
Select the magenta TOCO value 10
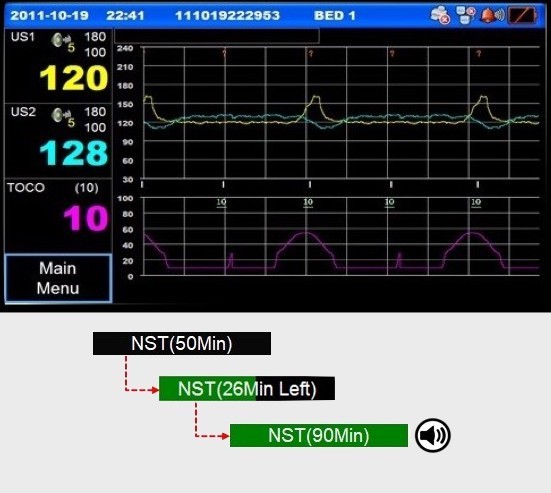[86, 218]
